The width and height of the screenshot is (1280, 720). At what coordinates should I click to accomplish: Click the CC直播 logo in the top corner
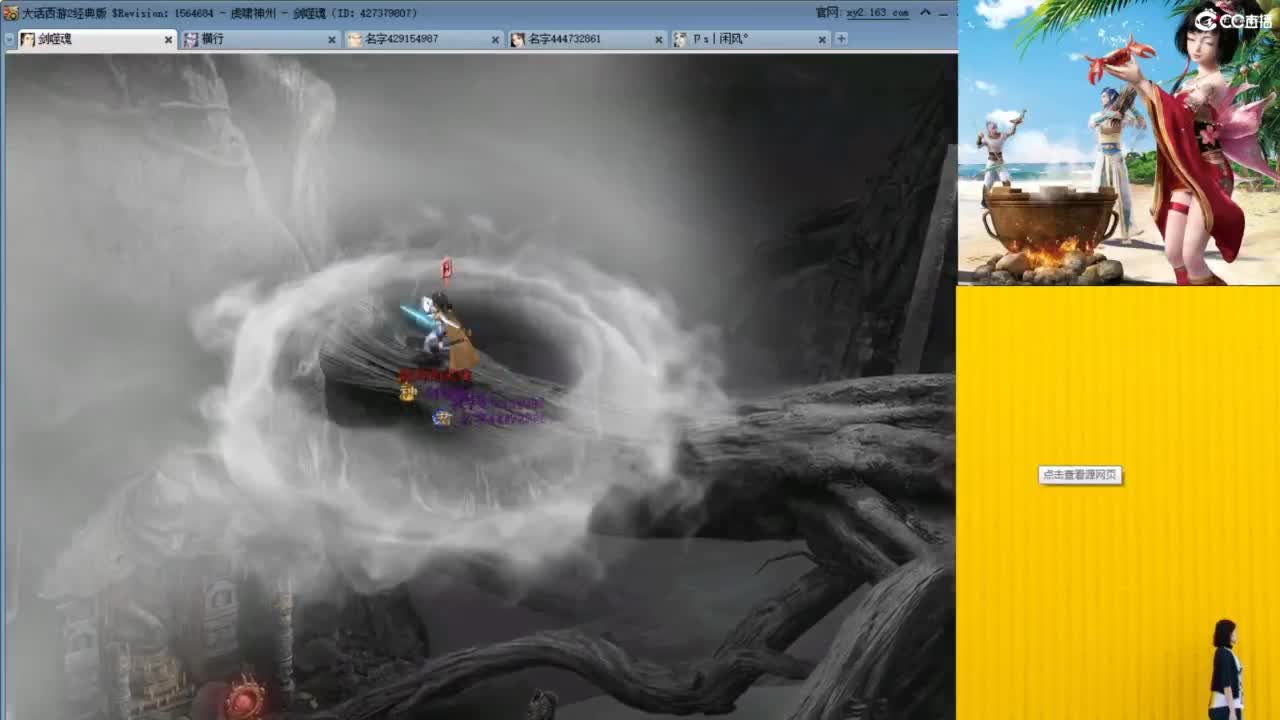pos(1234,20)
